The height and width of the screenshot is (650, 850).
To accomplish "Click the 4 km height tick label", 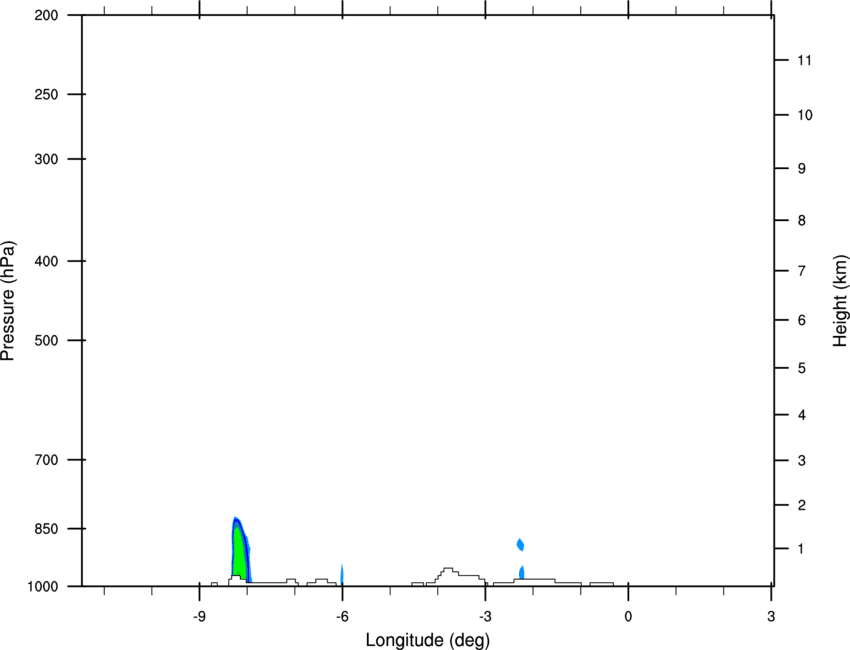I will coord(802,415).
